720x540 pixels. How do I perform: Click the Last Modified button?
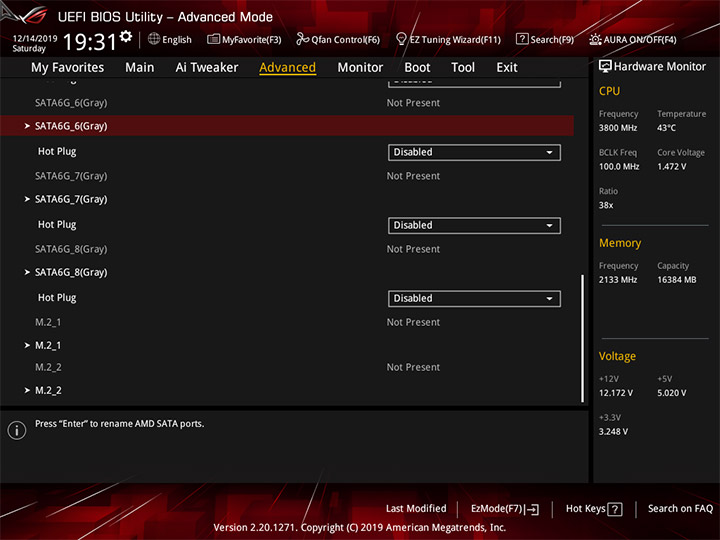point(416,509)
